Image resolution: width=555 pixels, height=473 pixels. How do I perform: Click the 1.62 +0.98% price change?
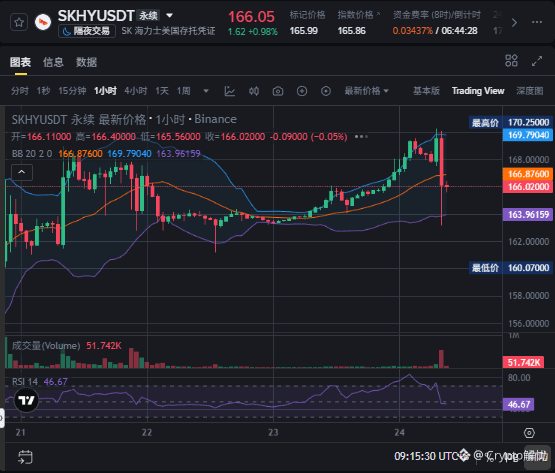click(252, 32)
